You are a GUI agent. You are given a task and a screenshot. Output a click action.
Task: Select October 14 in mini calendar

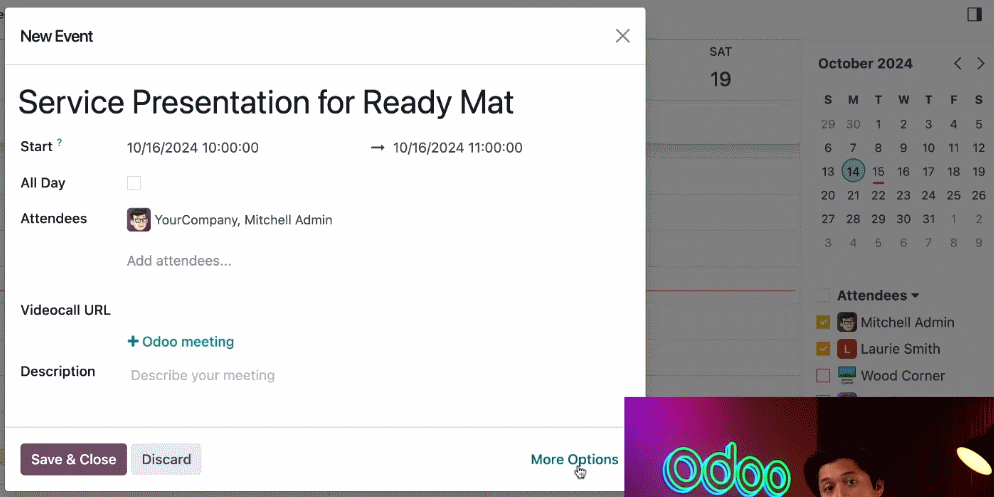tap(853, 171)
